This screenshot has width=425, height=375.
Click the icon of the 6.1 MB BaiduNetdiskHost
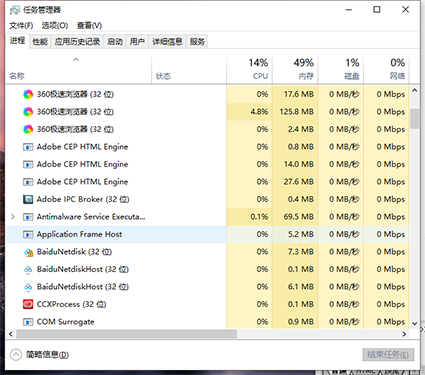click(x=28, y=287)
